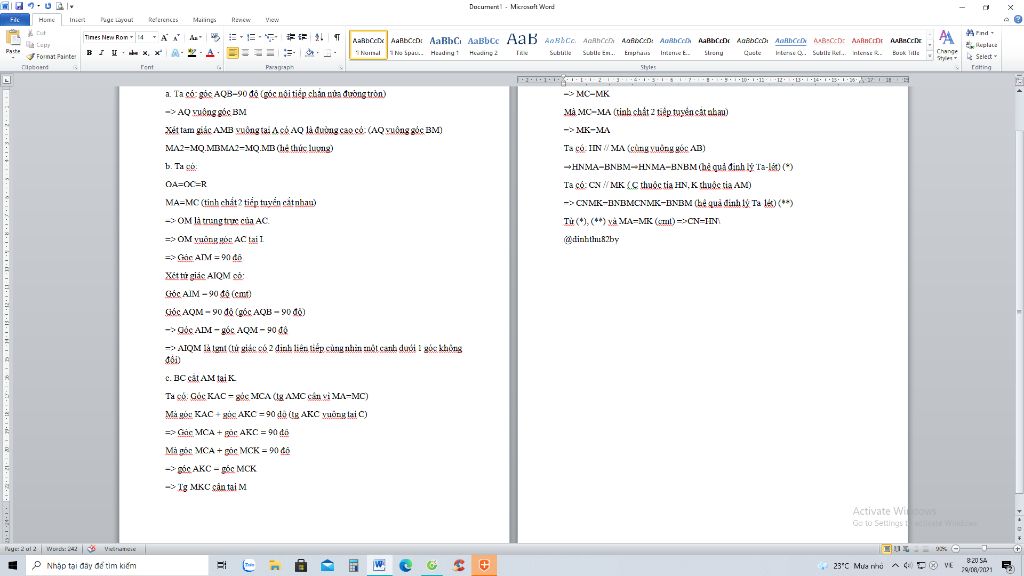The height and width of the screenshot is (576, 1024).
Task: Click the Windows search box on the taskbar
Action: click(x=117, y=566)
